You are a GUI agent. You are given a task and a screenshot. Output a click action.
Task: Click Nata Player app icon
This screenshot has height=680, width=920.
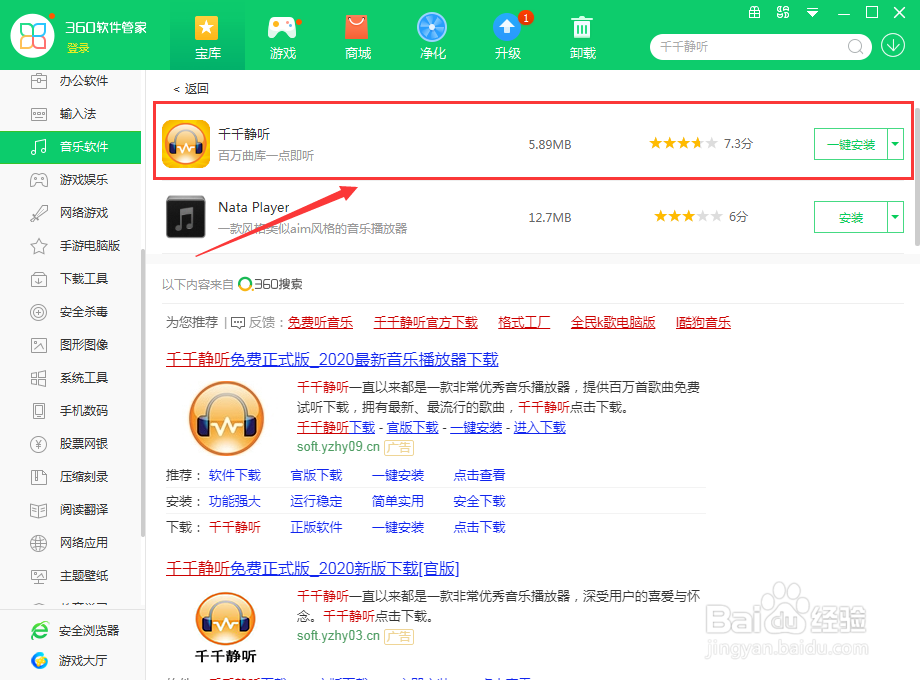pos(185,216)
